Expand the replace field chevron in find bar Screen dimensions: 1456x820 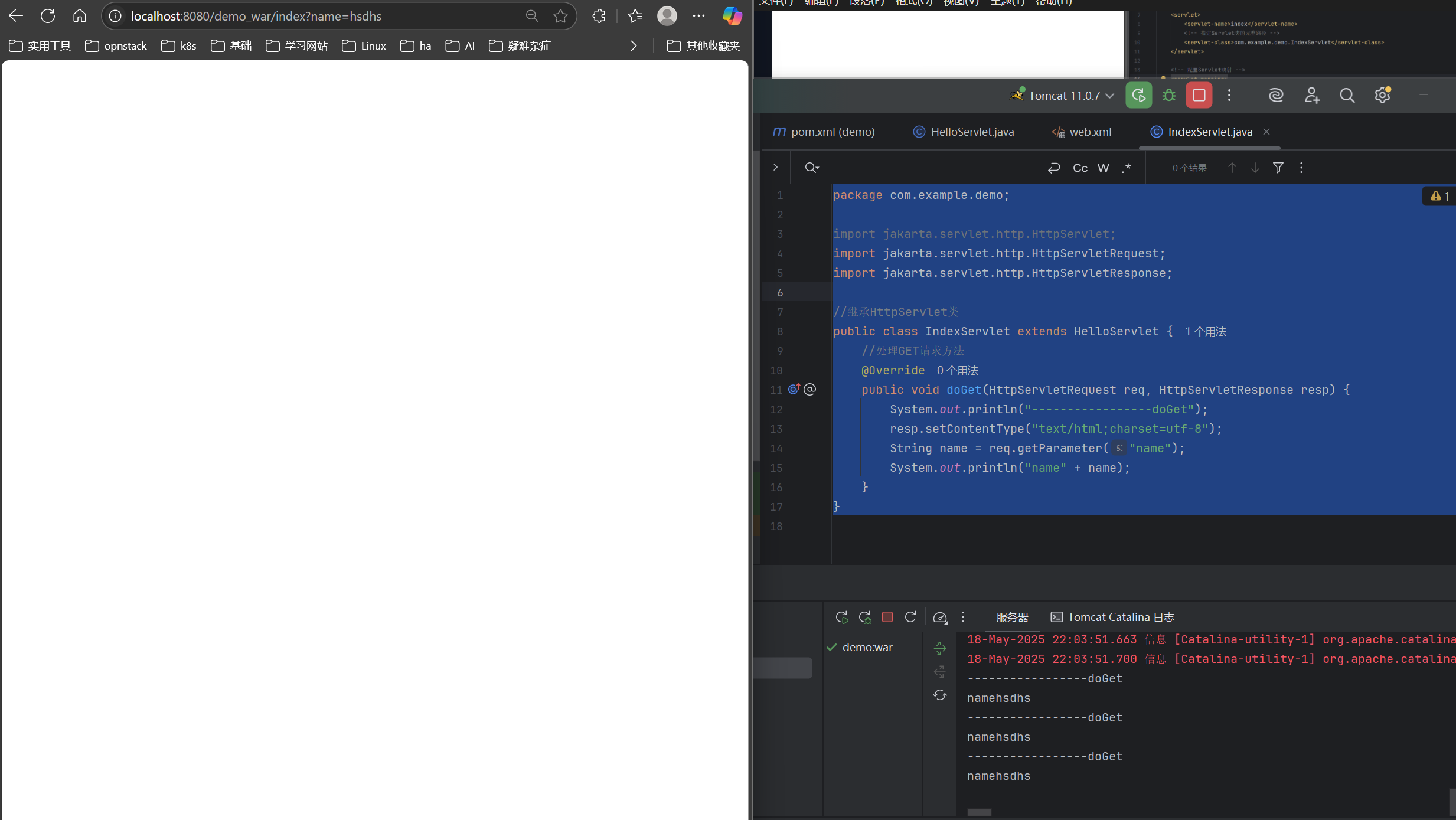coord(775,168)
